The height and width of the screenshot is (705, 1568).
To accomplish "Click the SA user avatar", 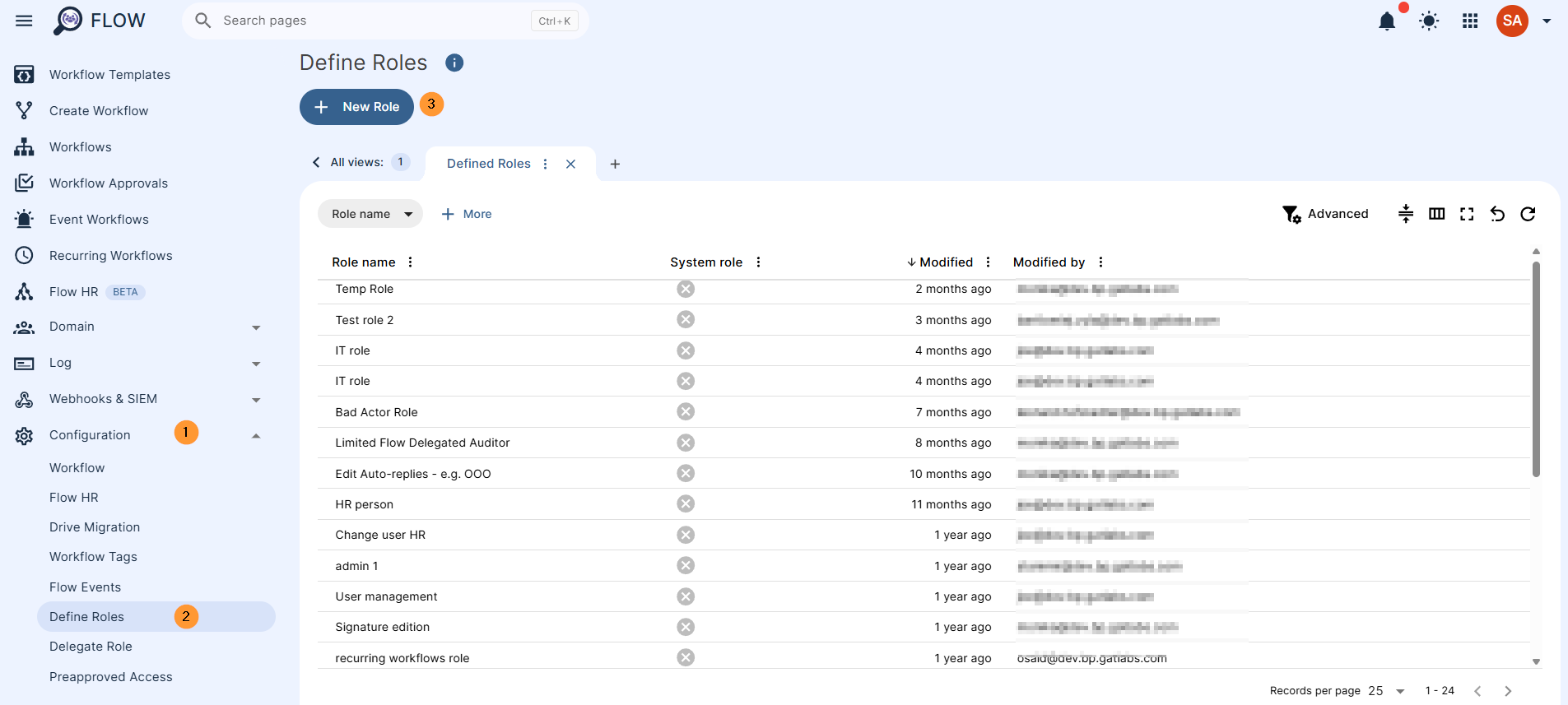I will [x=1512, y=21].
